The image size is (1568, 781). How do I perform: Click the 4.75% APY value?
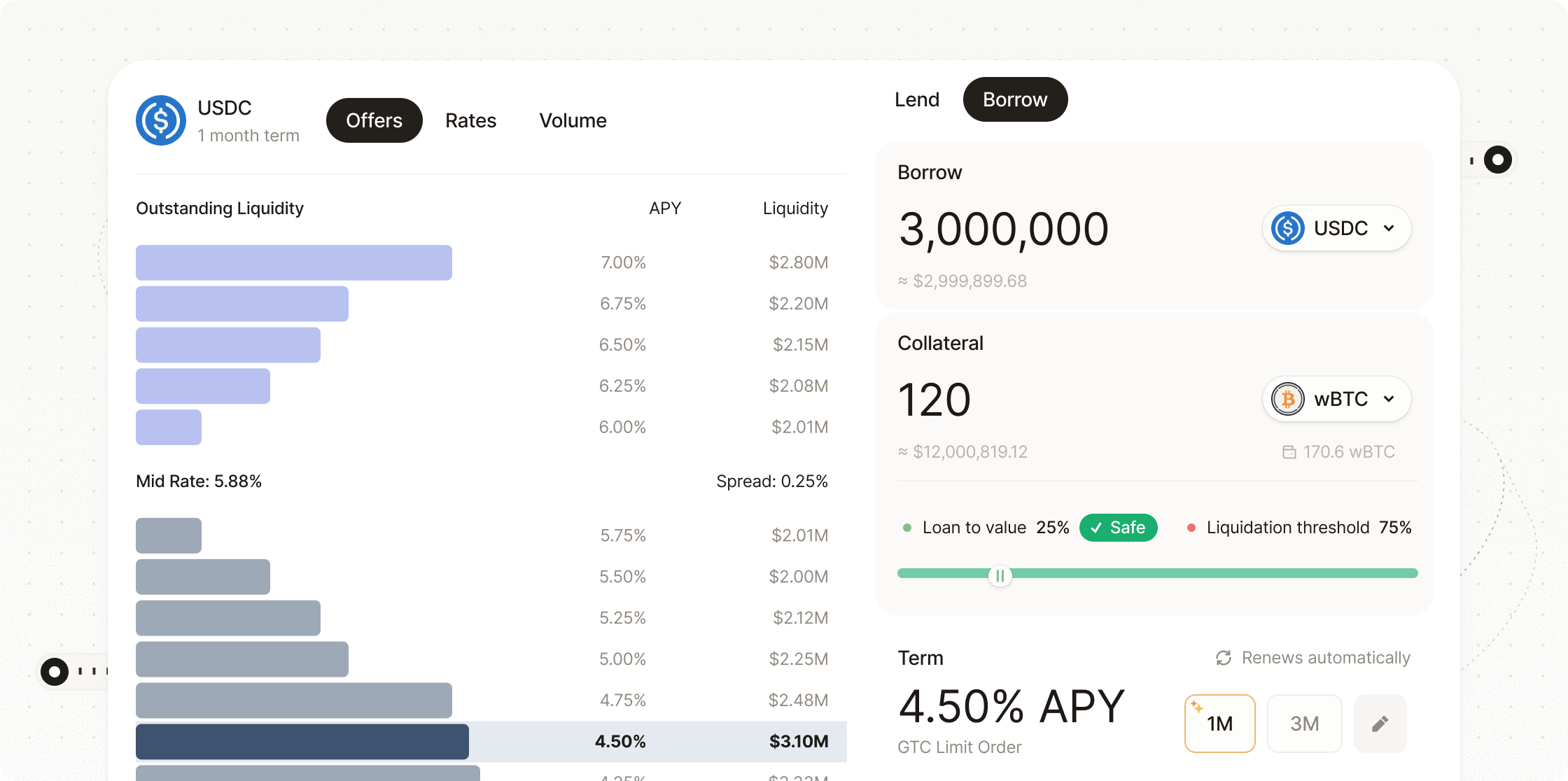pyautogui.click(x=623, y=701)
